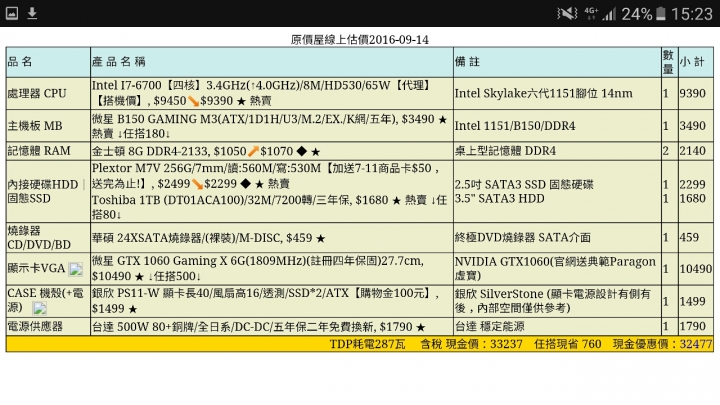This screenshot has width=720, height=405.
Task: Tap the signal strength bars icon
Action: pos(609,14)
